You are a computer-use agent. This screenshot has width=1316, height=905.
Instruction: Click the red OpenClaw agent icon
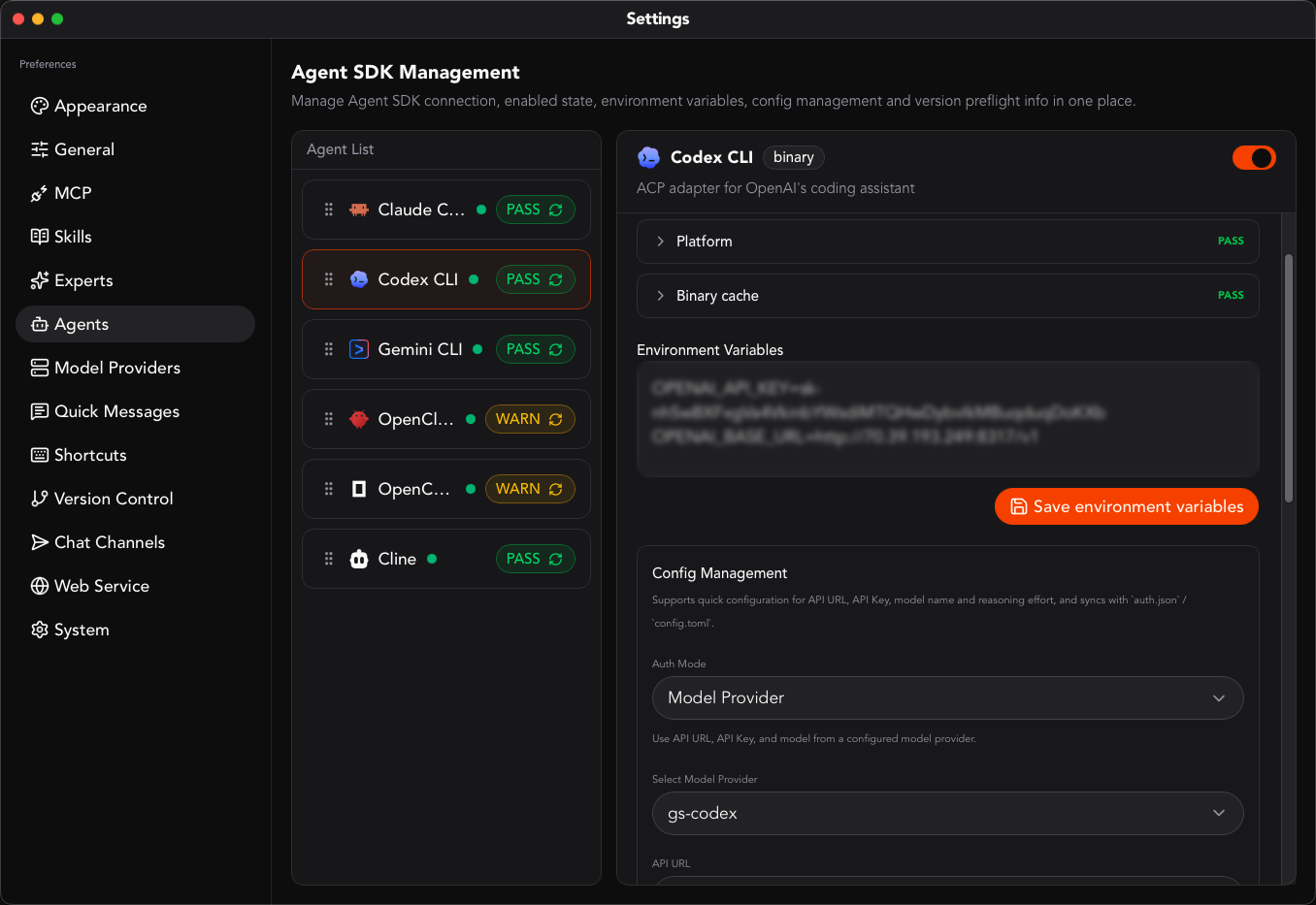359,419
